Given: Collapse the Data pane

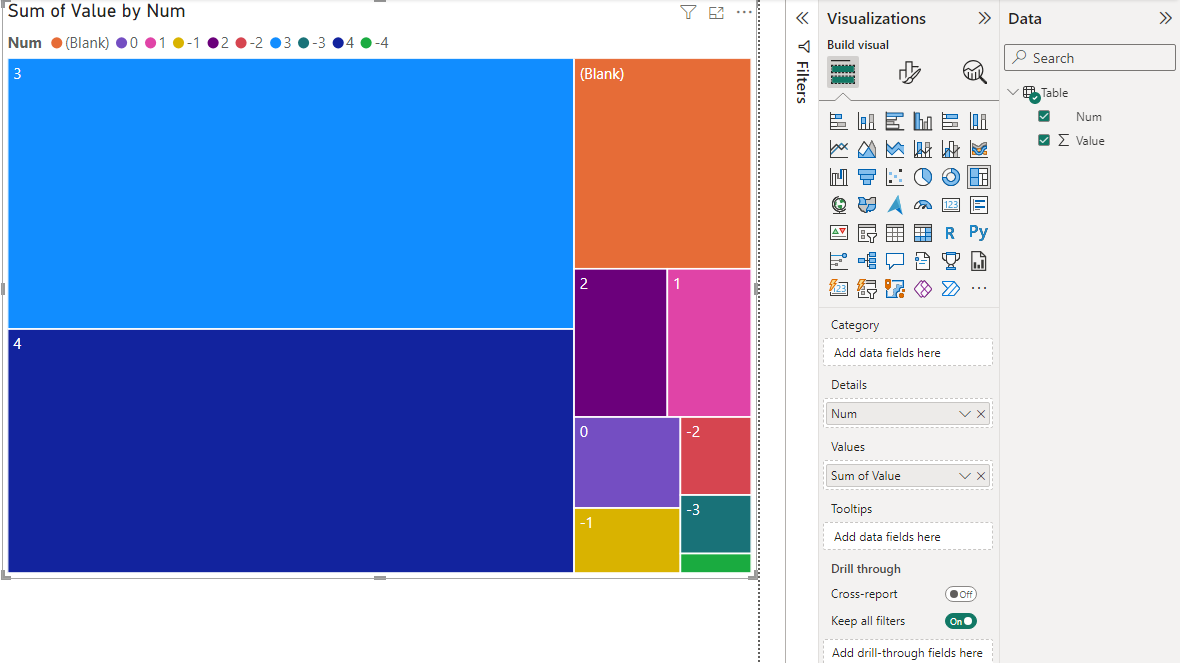Looking at the screenshot, I should click(x=1166, y=18).
